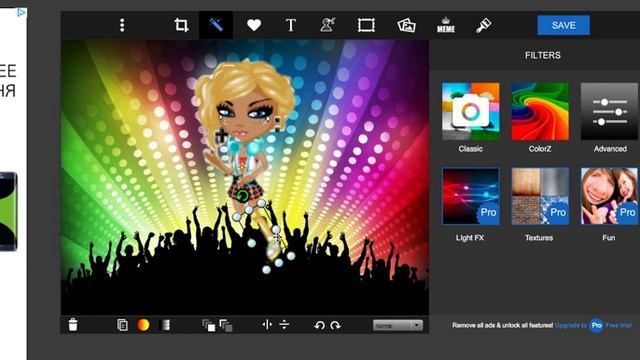This screenshot has width=640, height=360.
Task: Rotate the object counterclockwise
Action: pos(319,325)
